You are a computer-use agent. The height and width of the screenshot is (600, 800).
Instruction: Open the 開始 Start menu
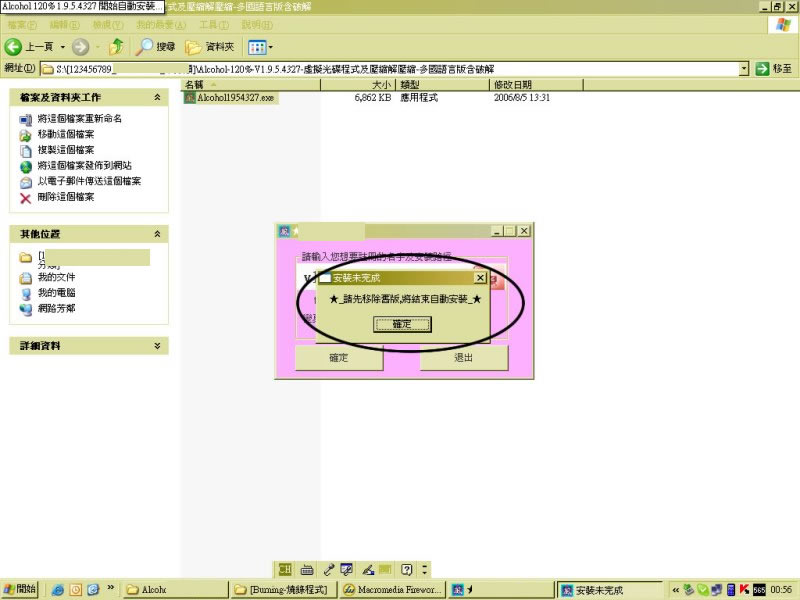pyautogui.click(x=19, y=589)
